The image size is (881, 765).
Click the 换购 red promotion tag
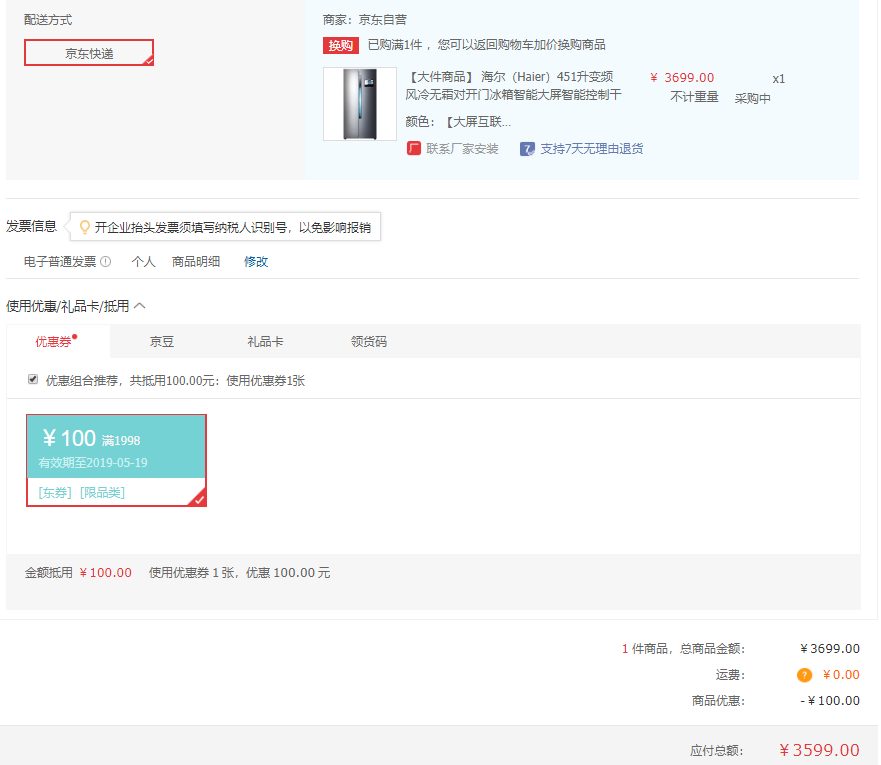pyautogui.click(x=340, y=45)
